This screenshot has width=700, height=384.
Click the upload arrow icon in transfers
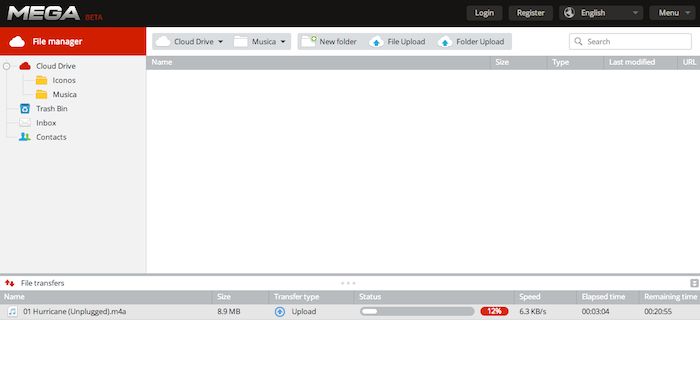(x=280, y=312)
